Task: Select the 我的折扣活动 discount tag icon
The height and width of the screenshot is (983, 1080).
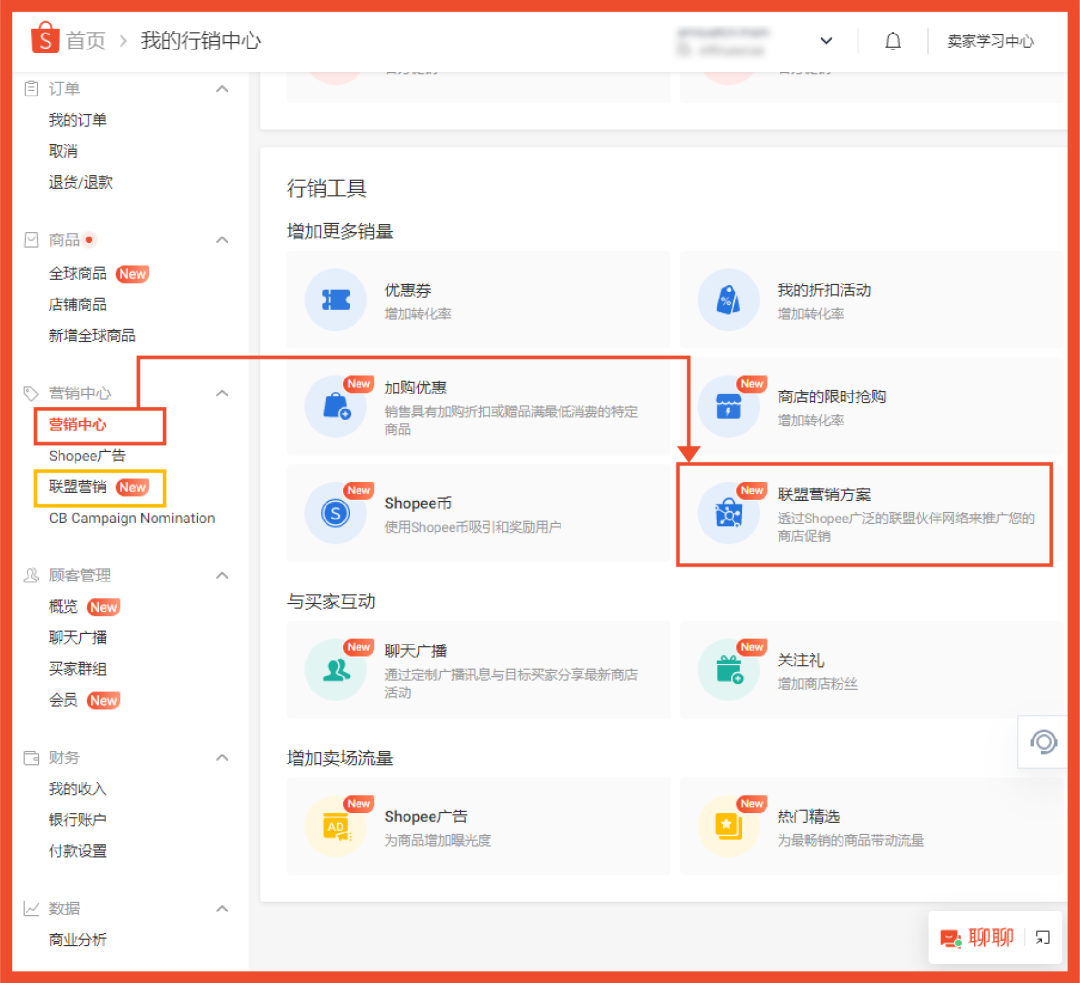Action: click(x=729, y=300)
